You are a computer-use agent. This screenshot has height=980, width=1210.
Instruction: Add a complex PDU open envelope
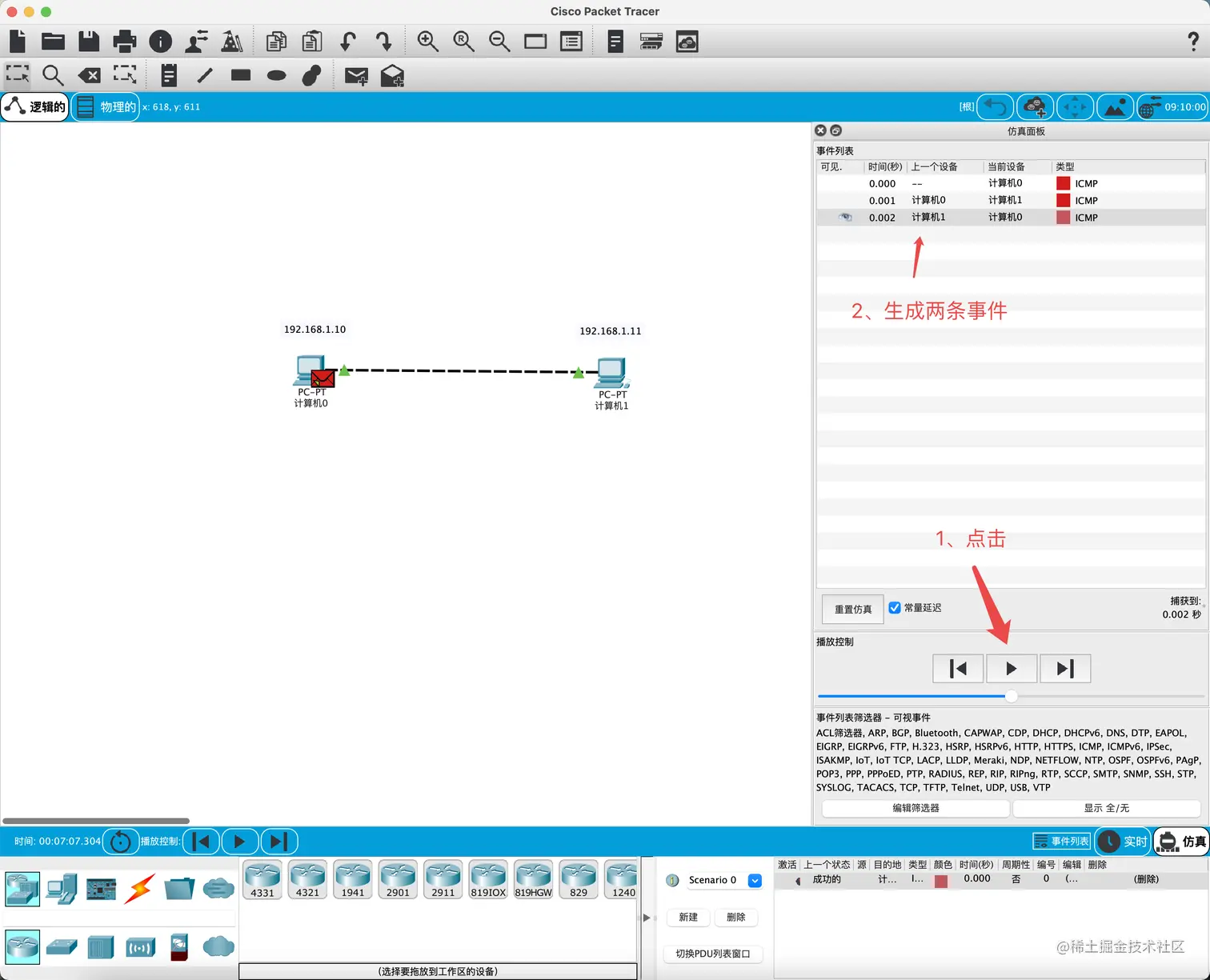pos(392,75)
